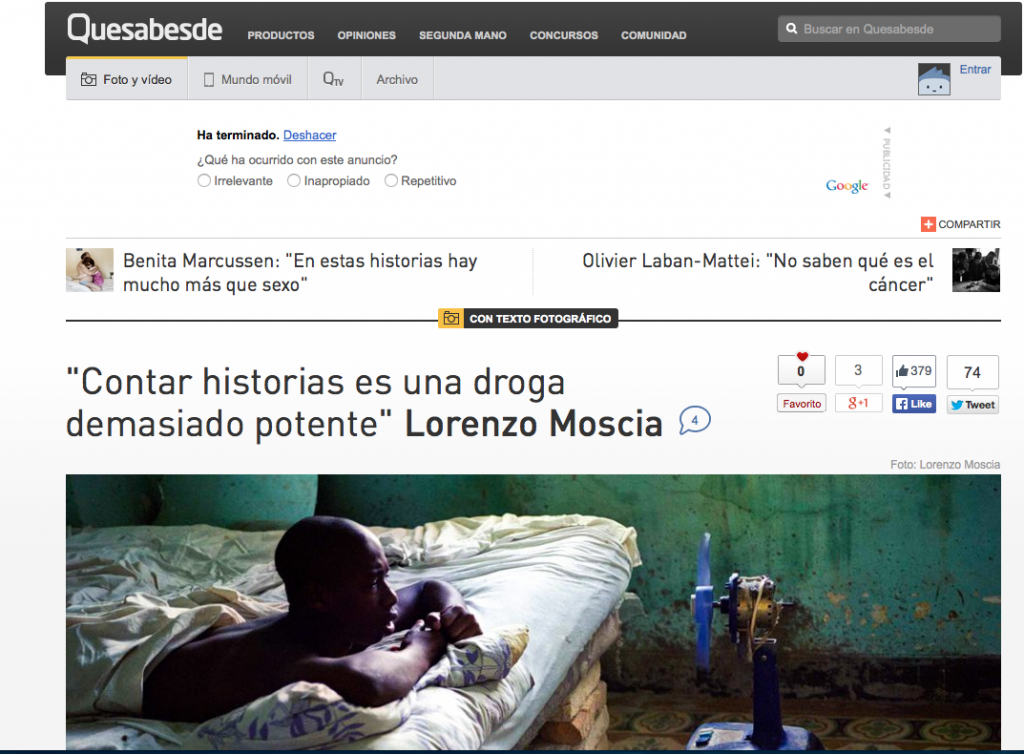Image resolution: width=1024 pixels, height=754 pixels.
Task: Open the QTV tab
Action: 333,80
